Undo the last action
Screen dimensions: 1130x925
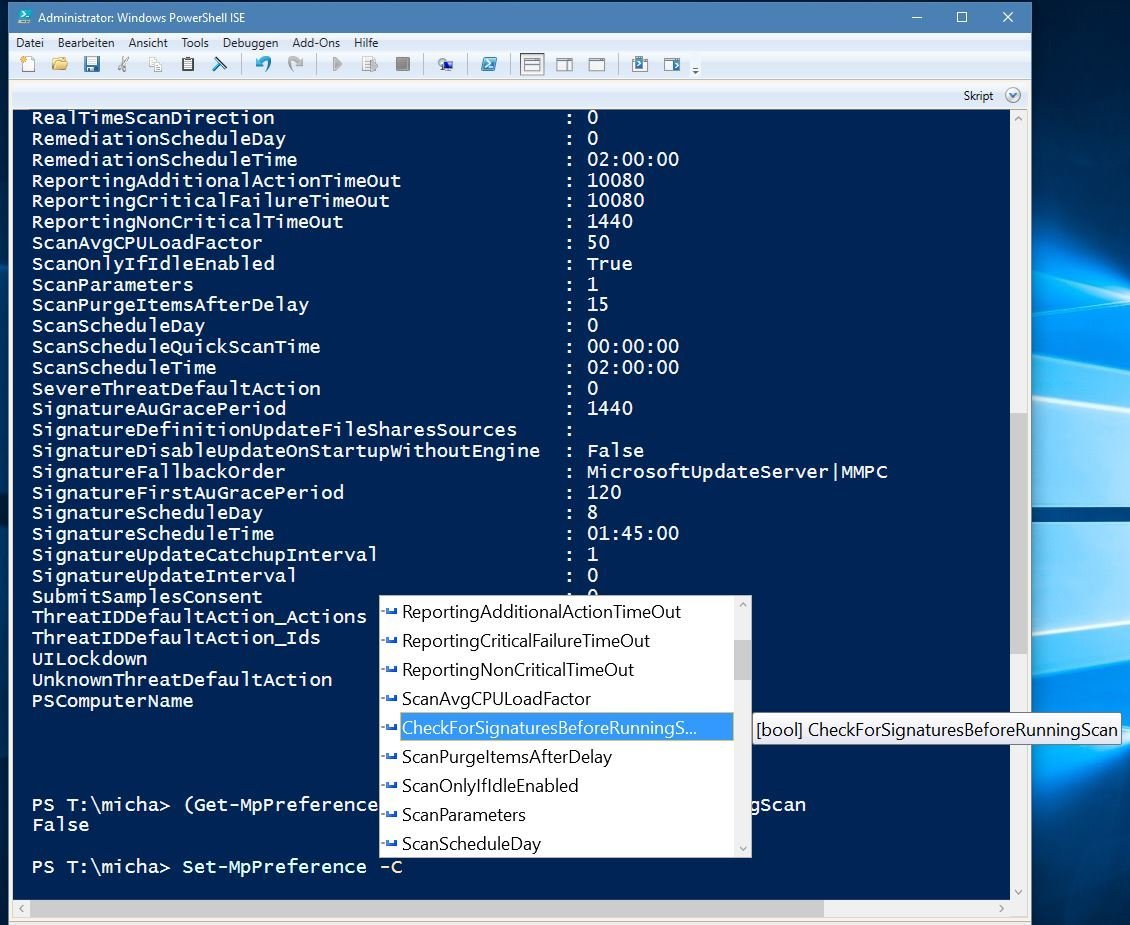tap(261, 64)
